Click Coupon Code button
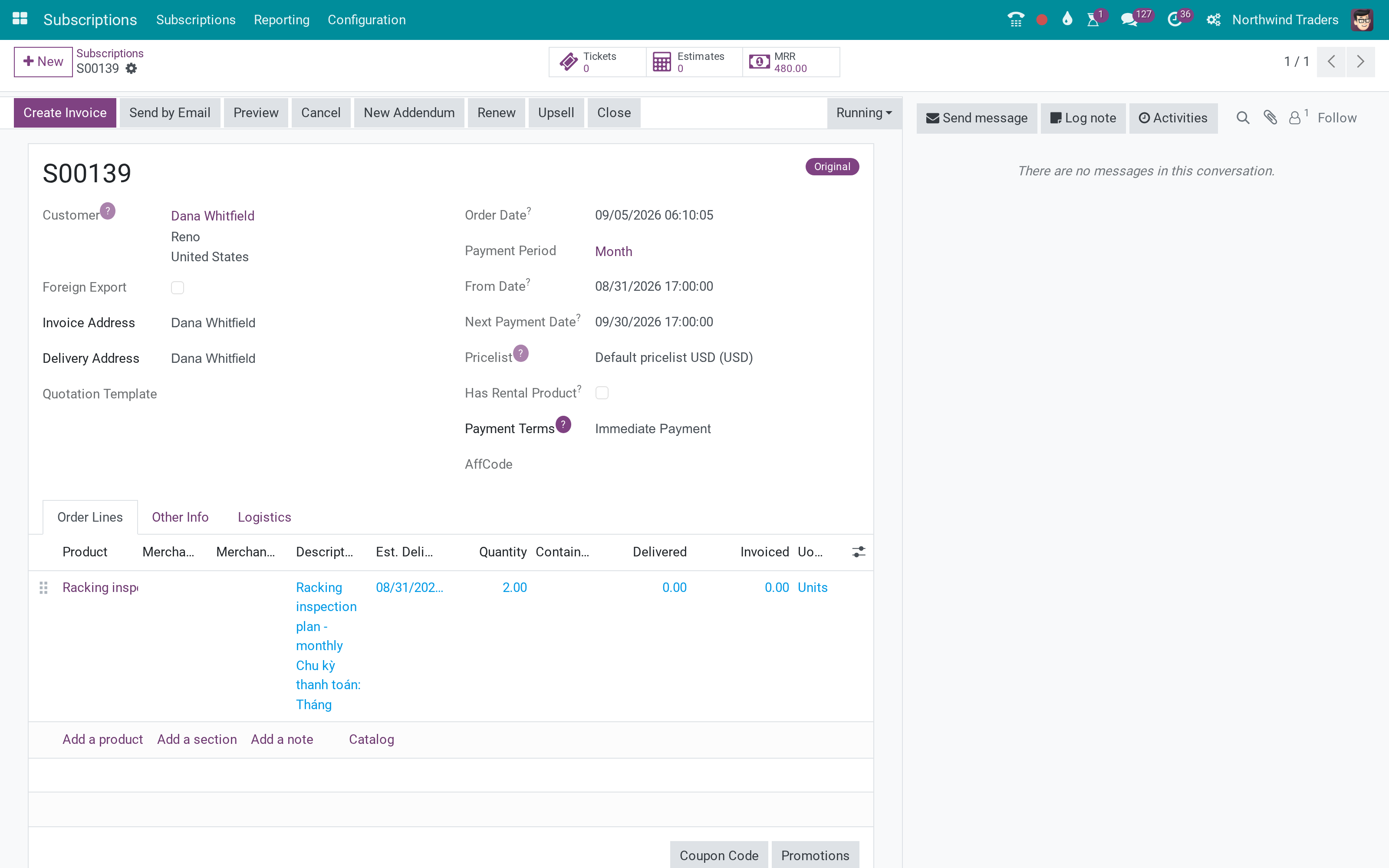This screenshot has height=868, width=1389. [x=719, y=855]
